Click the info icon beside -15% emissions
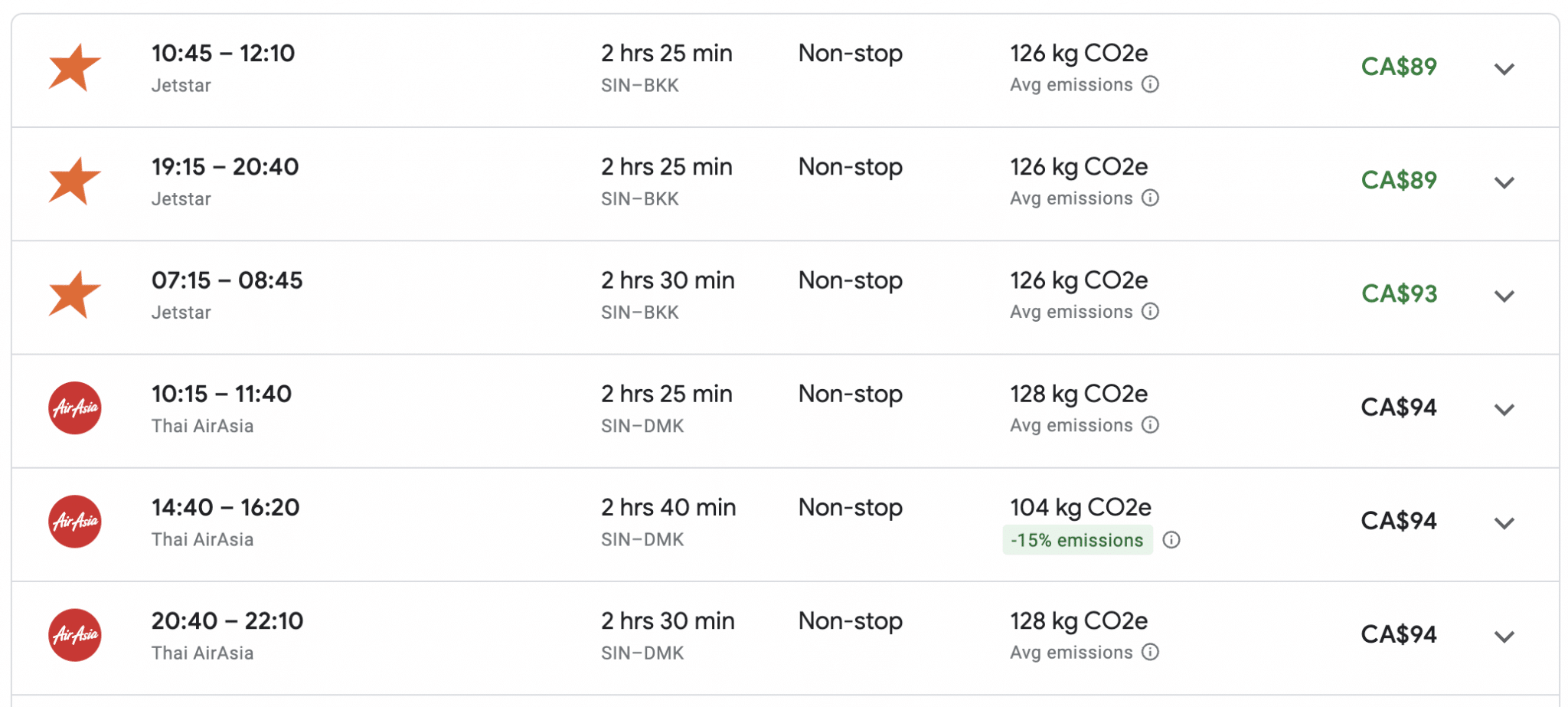The image size is (1568, 707). (1171, 540)
